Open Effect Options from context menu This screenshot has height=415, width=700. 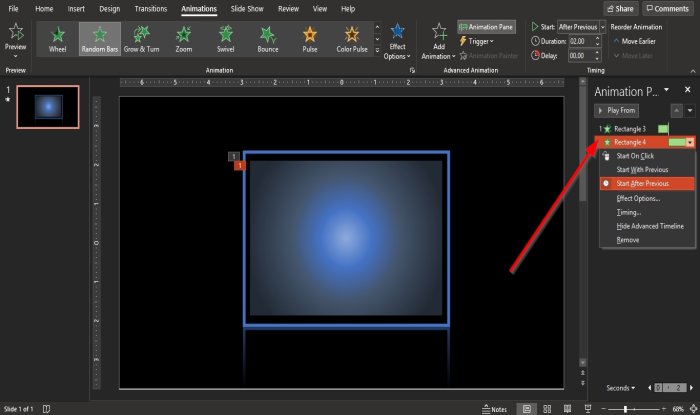click(647, 198)
